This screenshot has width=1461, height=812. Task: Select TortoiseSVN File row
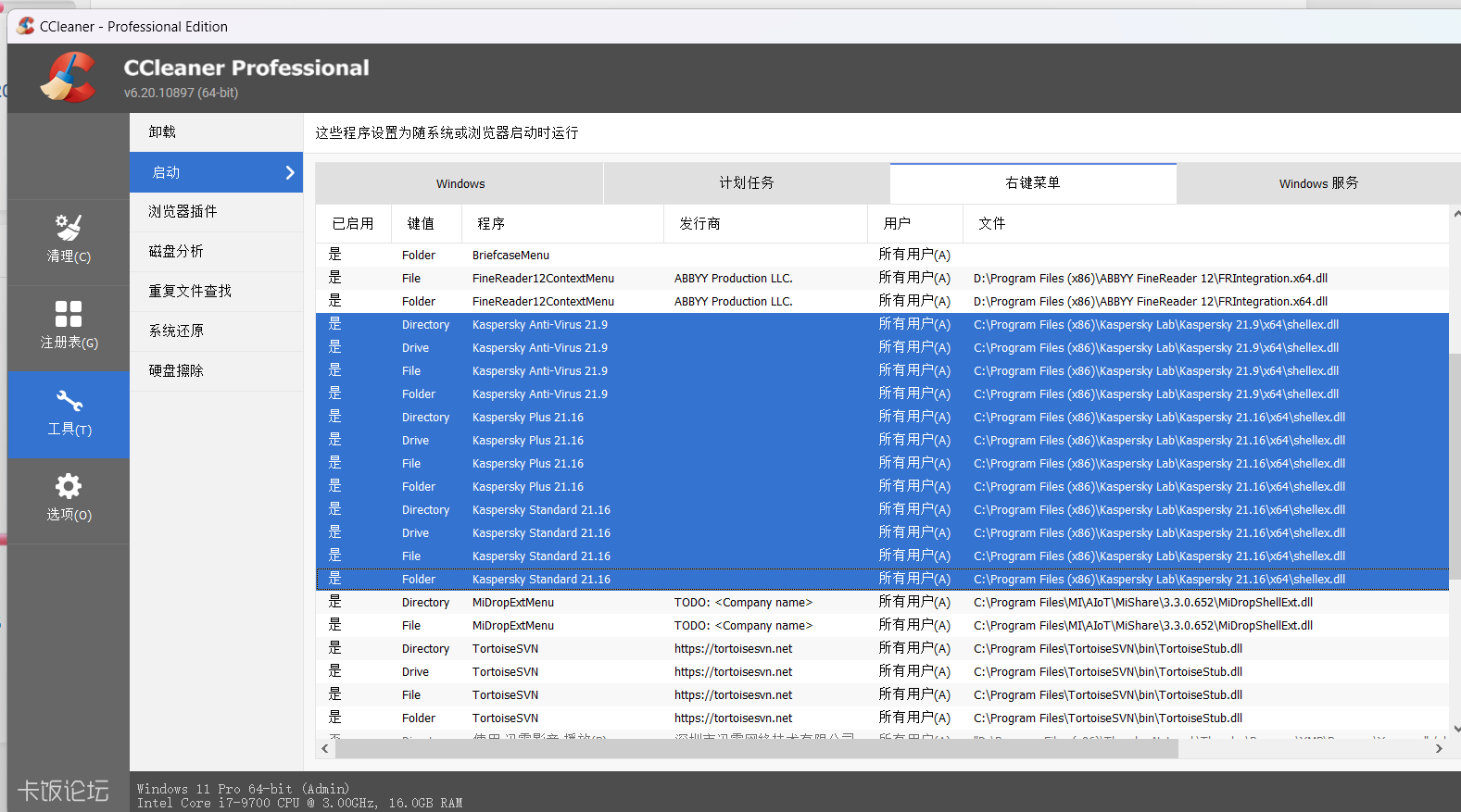tap(882, 694)
